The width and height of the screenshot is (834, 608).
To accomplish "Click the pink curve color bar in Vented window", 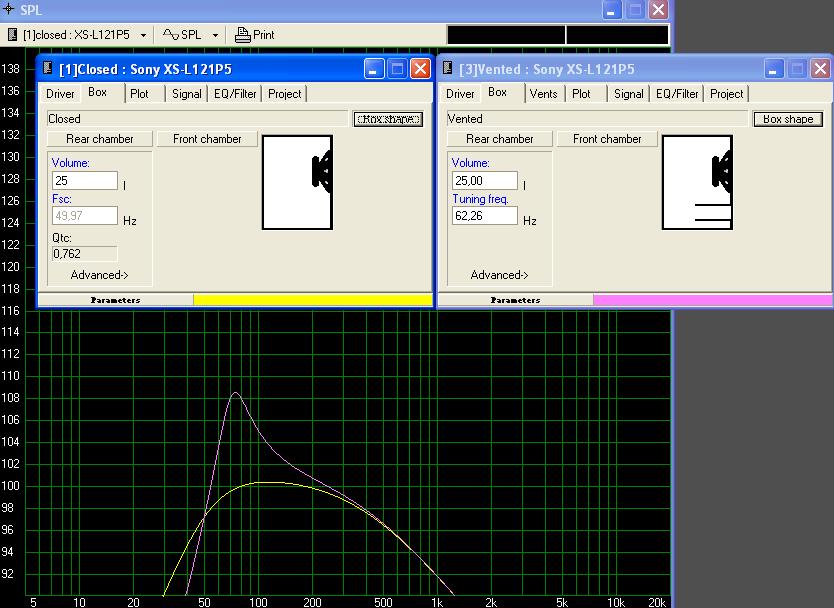I will (x=713, y=300).
